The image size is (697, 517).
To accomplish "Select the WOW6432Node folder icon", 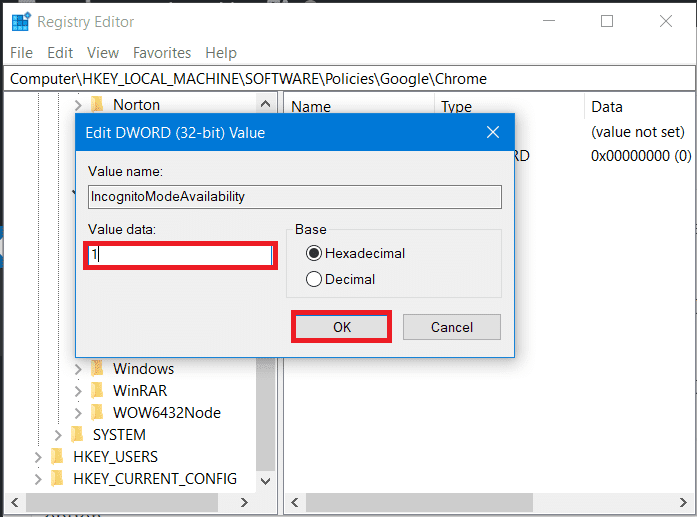I will pyautogui.click(x=97, y=413).
